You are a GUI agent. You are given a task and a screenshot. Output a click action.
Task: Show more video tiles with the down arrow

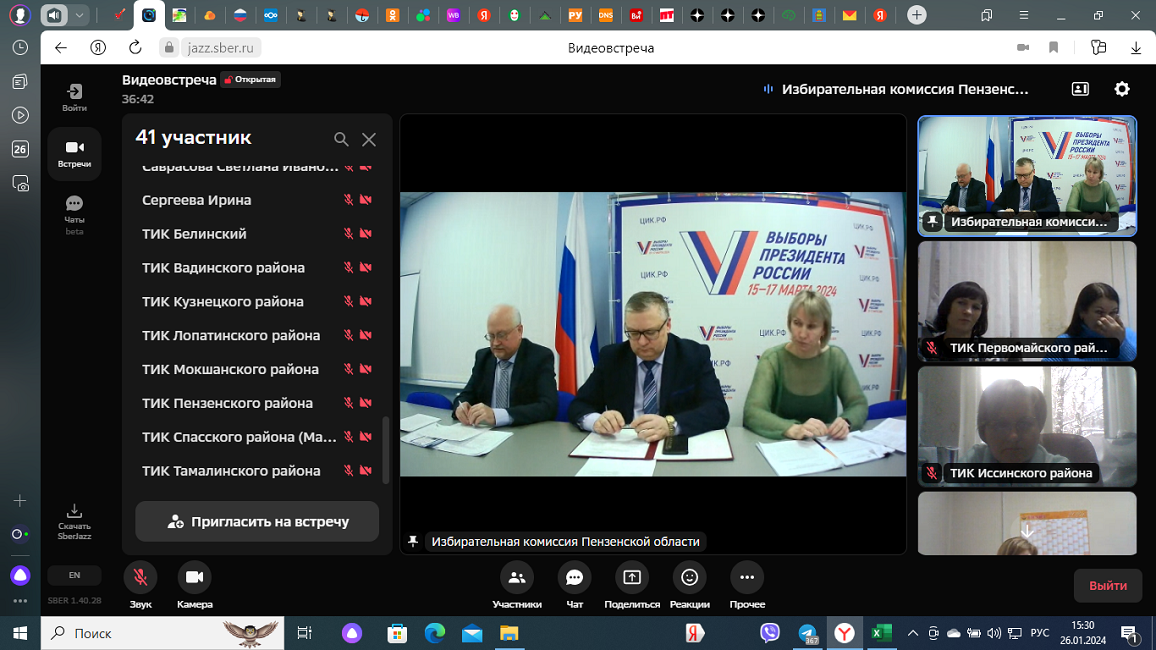(1027, 531)
